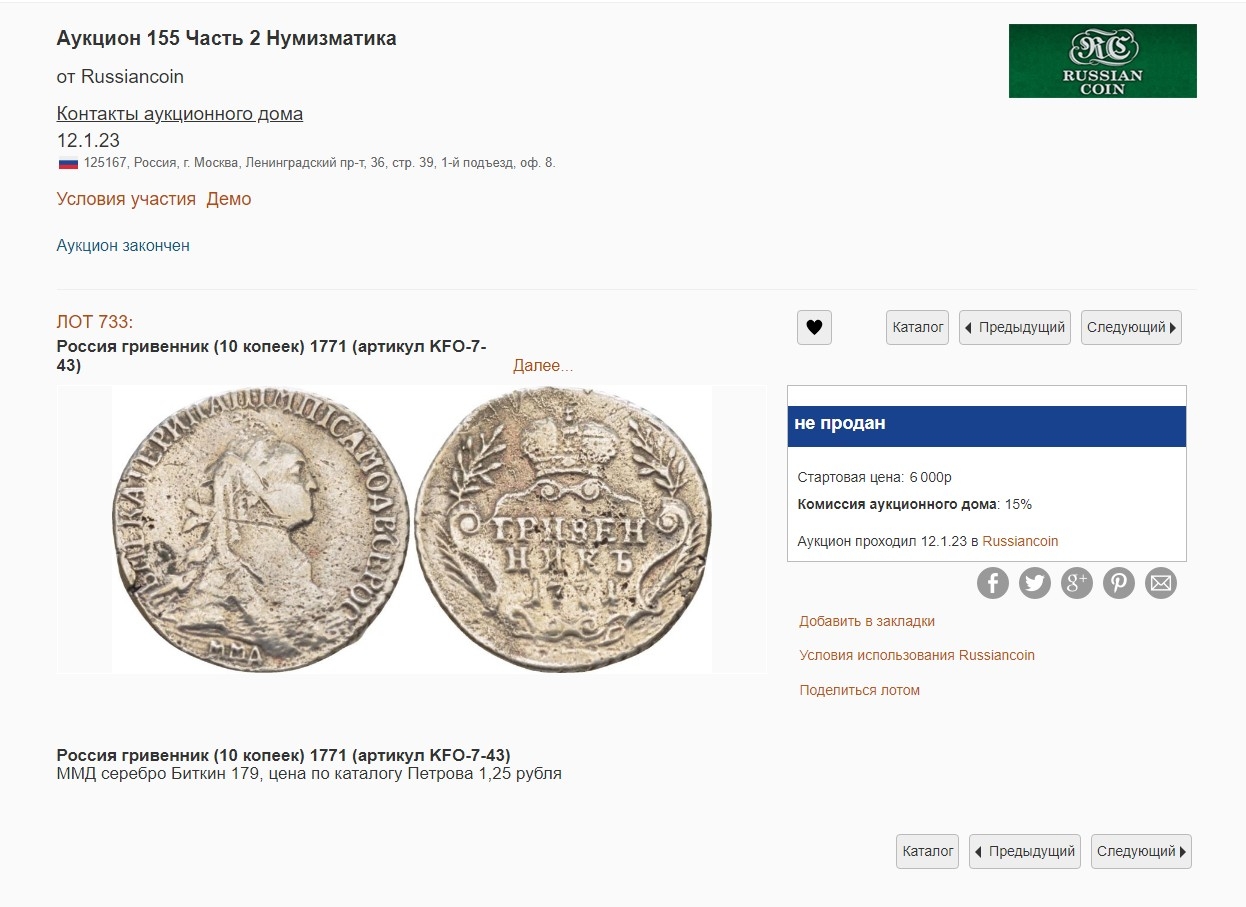Share lot via Twitter icon
Screen dimensions: 1246x907
tap(1034, 583)
